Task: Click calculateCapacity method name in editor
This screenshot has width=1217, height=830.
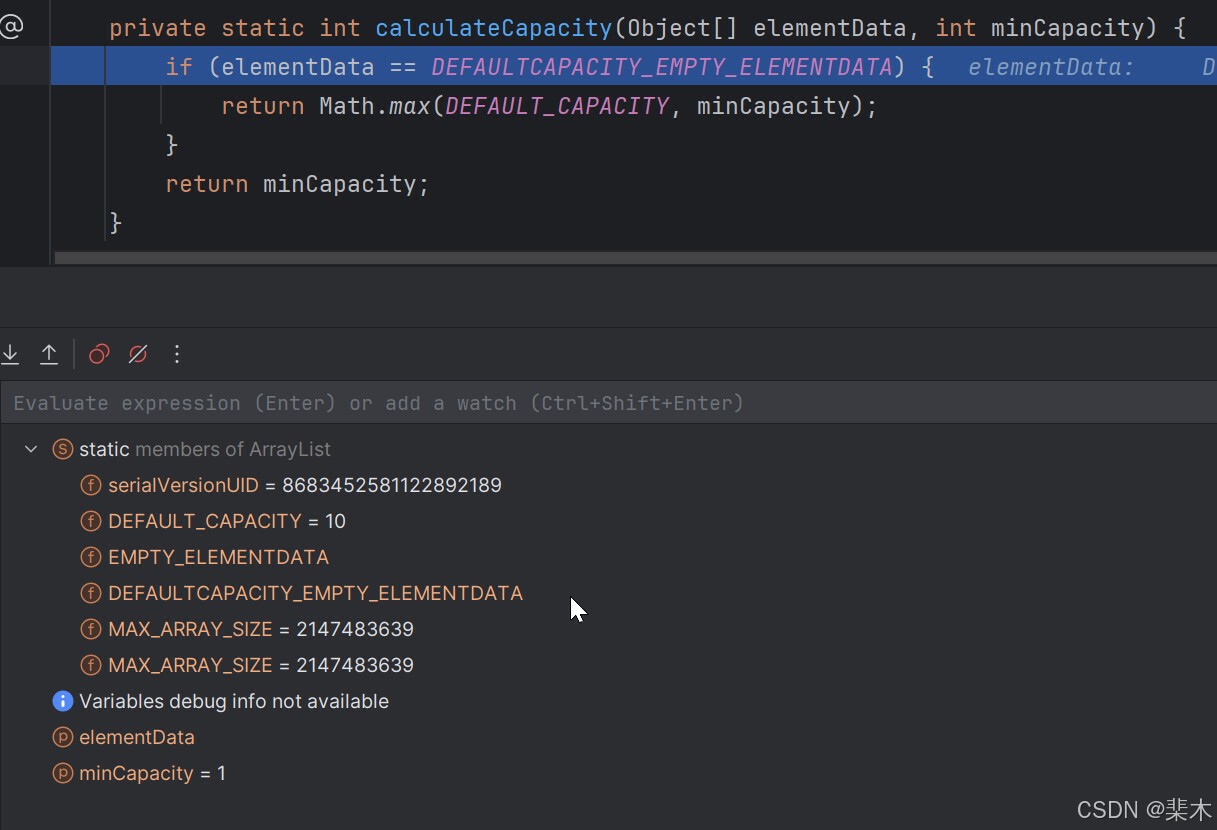Action: pyautogui.click(x=494, y=28)
